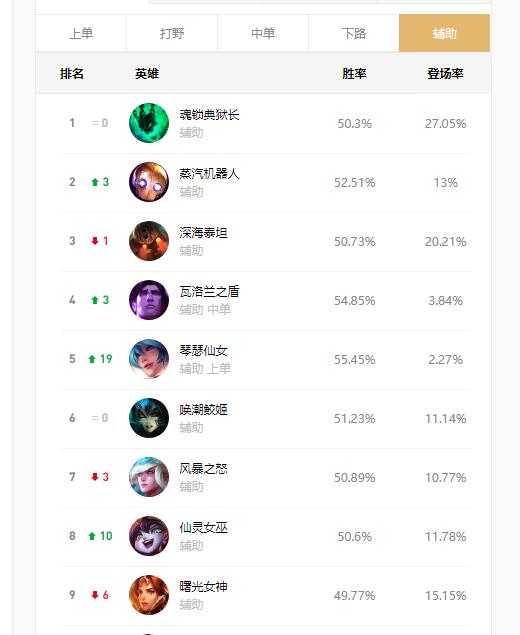Select the 仙灵女巫 champion portrait
520x635 pixels.
(149, 536)
